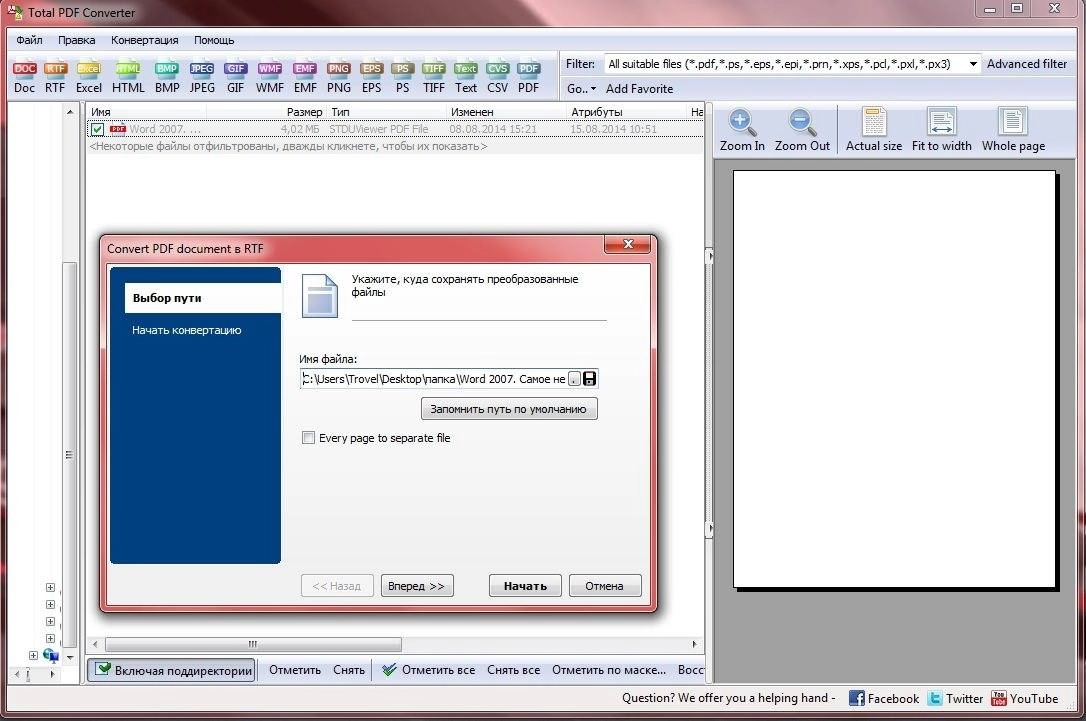Viewport: 1086px width, 721px height.
Task: Select the Doc conversion format icon
Action: pyautogui.click(x=24, y=77)
